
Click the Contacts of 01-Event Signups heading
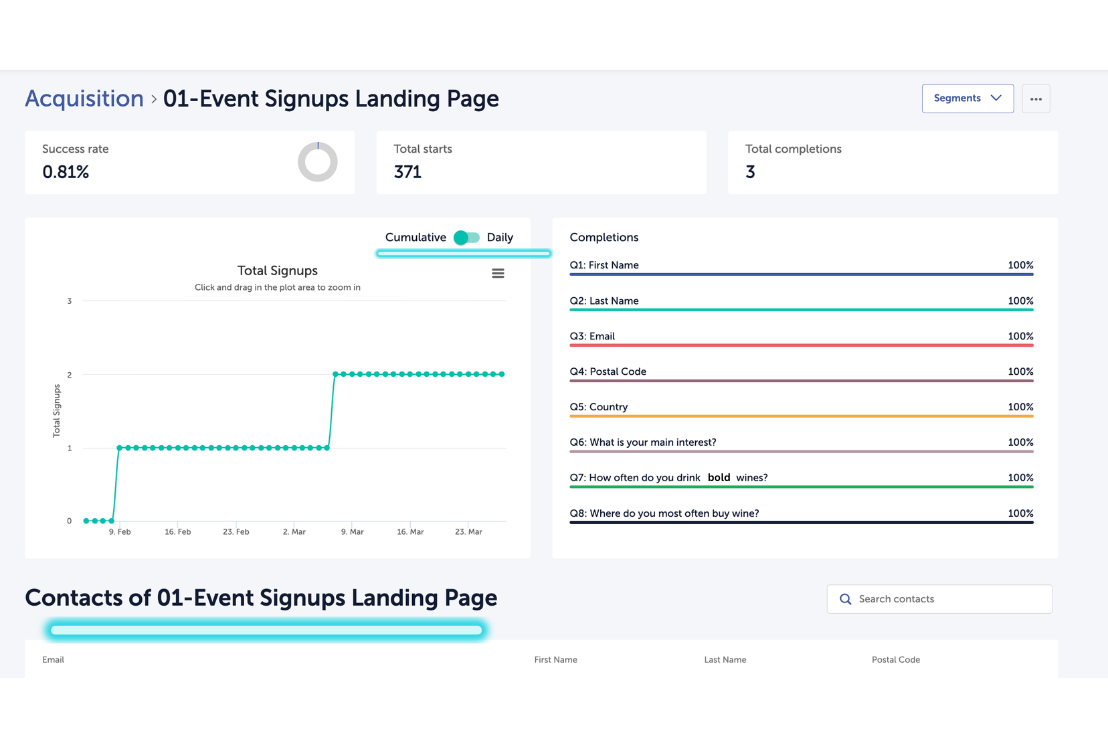[x=261, y=598]
